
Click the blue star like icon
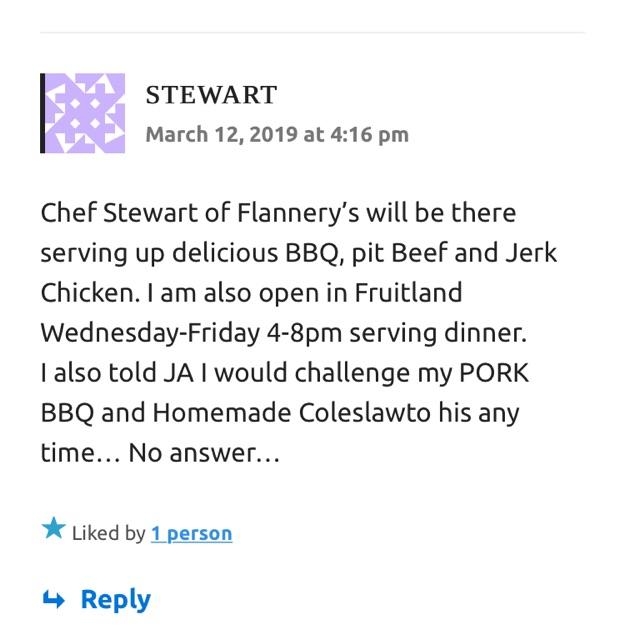53,529
